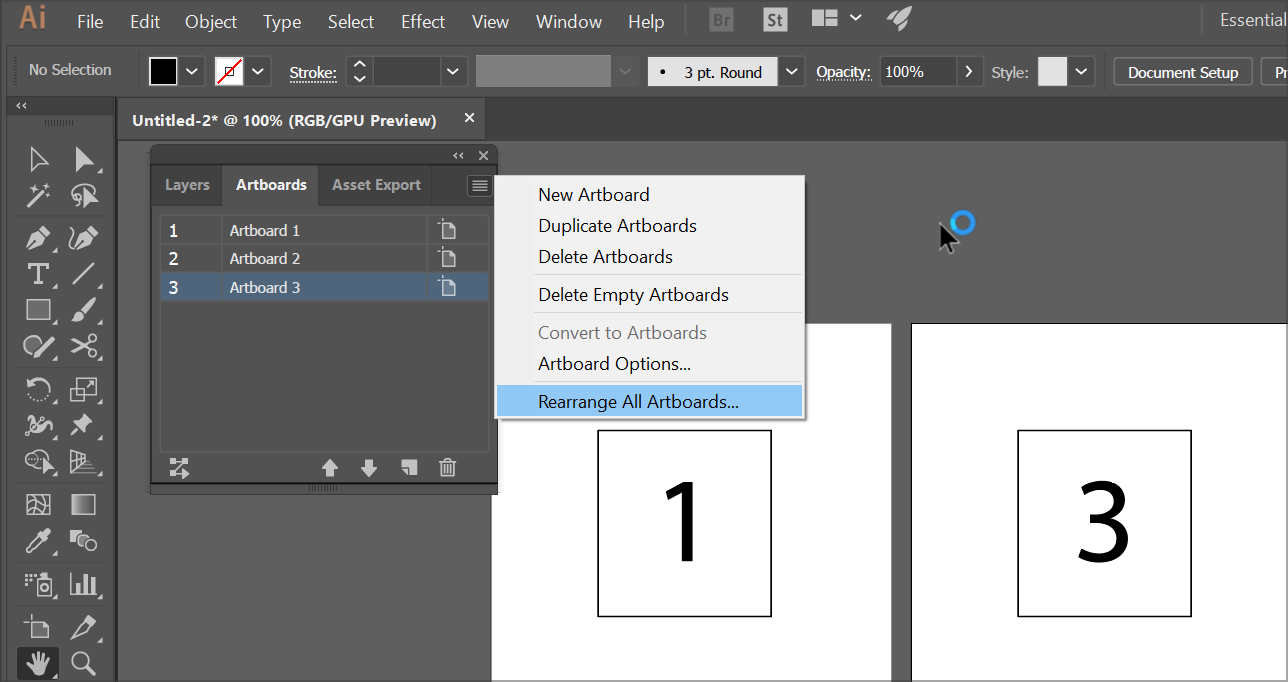Select the Blend tool

pos(84,541)
